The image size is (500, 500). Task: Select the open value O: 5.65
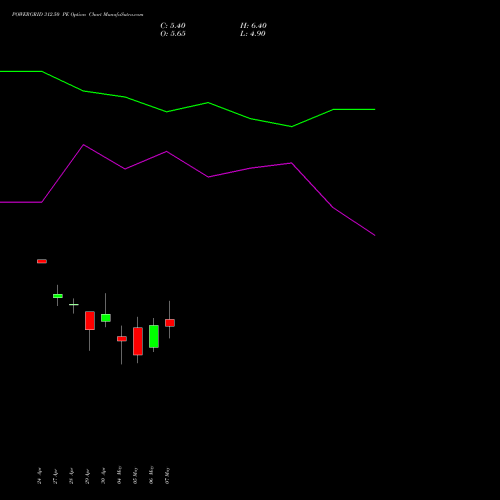tap(173, 34)
